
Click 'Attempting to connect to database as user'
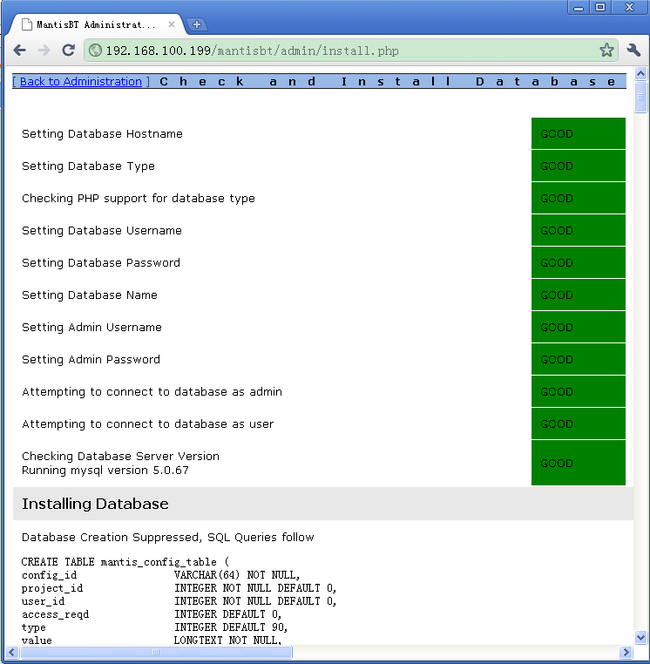pyautogui.click(x=147, y=424)
